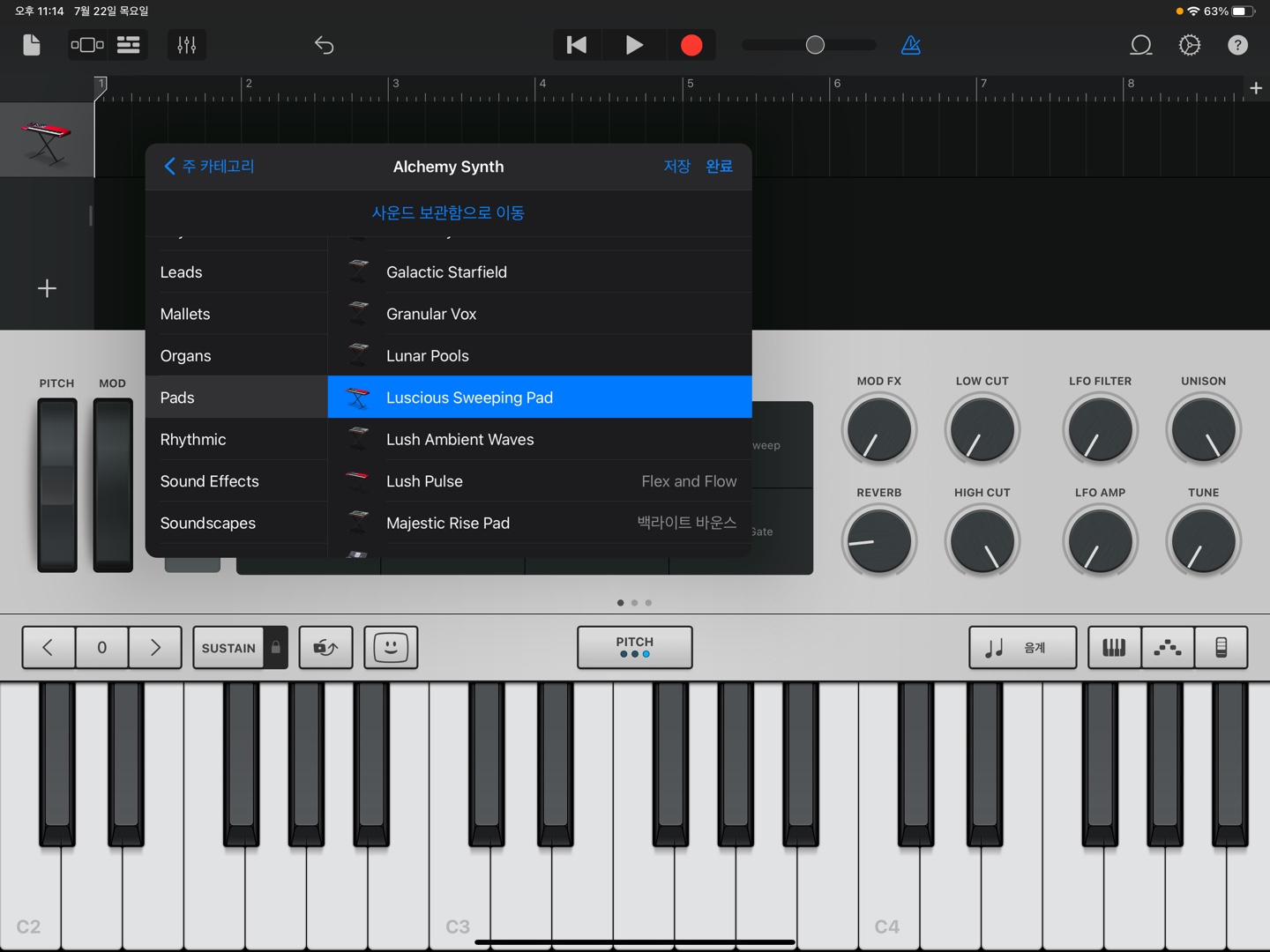
Task: Add a new track
Action: pyautogui.click(x=47, y=288)
